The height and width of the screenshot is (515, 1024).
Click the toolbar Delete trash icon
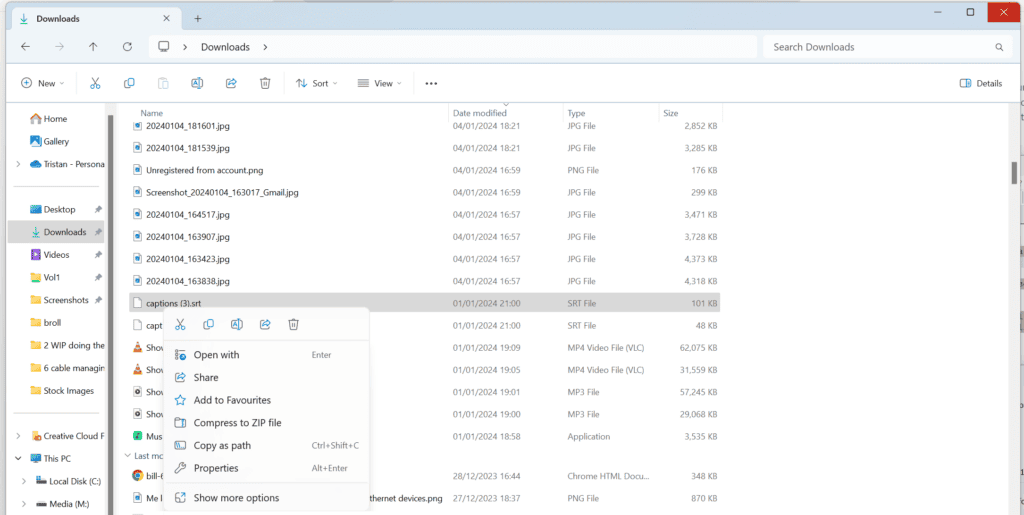(265, 83)
